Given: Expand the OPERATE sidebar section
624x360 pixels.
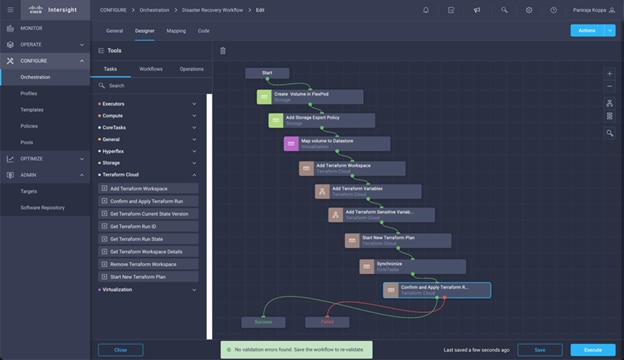Looking at the screenshot, I should pyautogui.click(x=82, y=45).
